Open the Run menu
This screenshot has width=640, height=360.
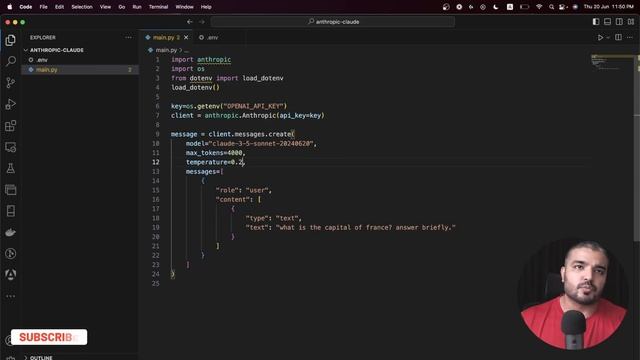[137, 7]
